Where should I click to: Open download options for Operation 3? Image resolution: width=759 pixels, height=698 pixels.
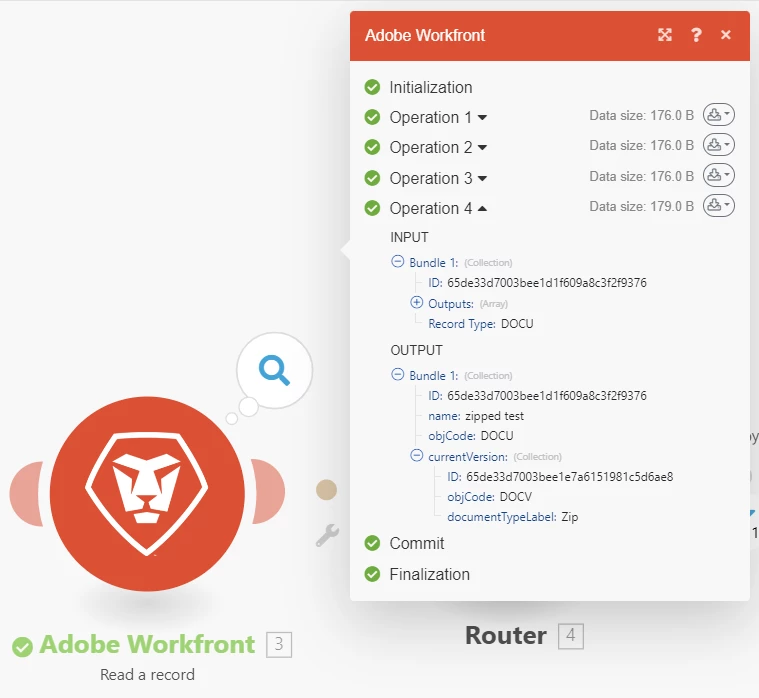[x=719, y=176]
